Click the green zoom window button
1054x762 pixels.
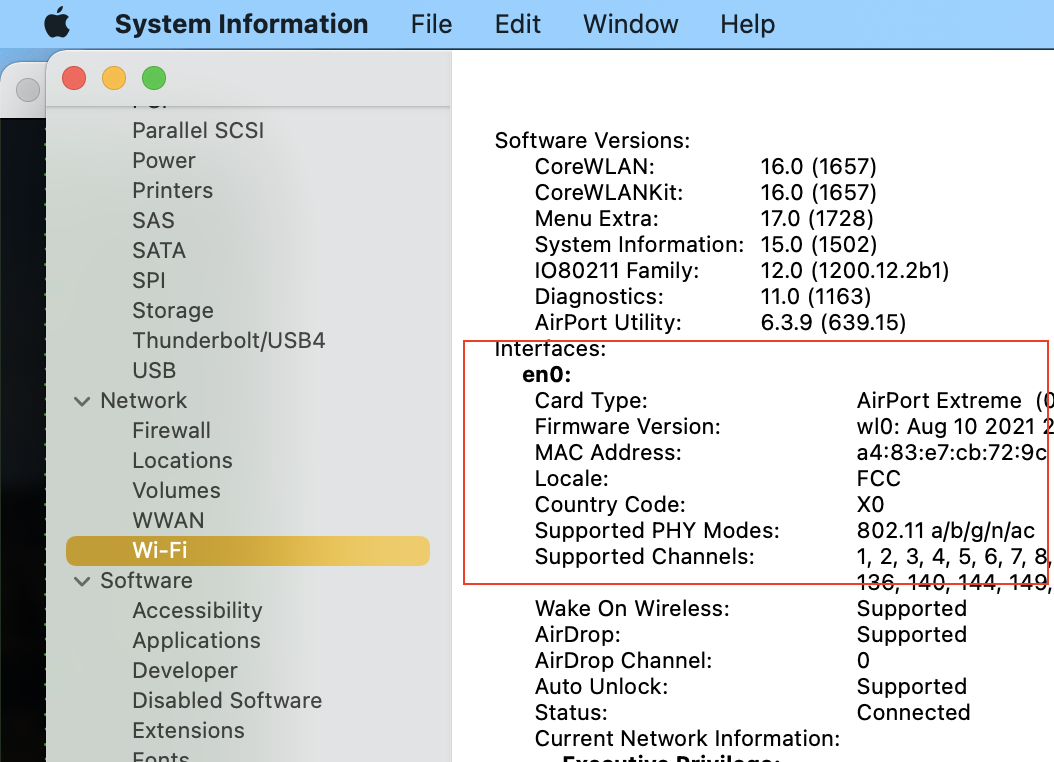(x=153, y=78)
